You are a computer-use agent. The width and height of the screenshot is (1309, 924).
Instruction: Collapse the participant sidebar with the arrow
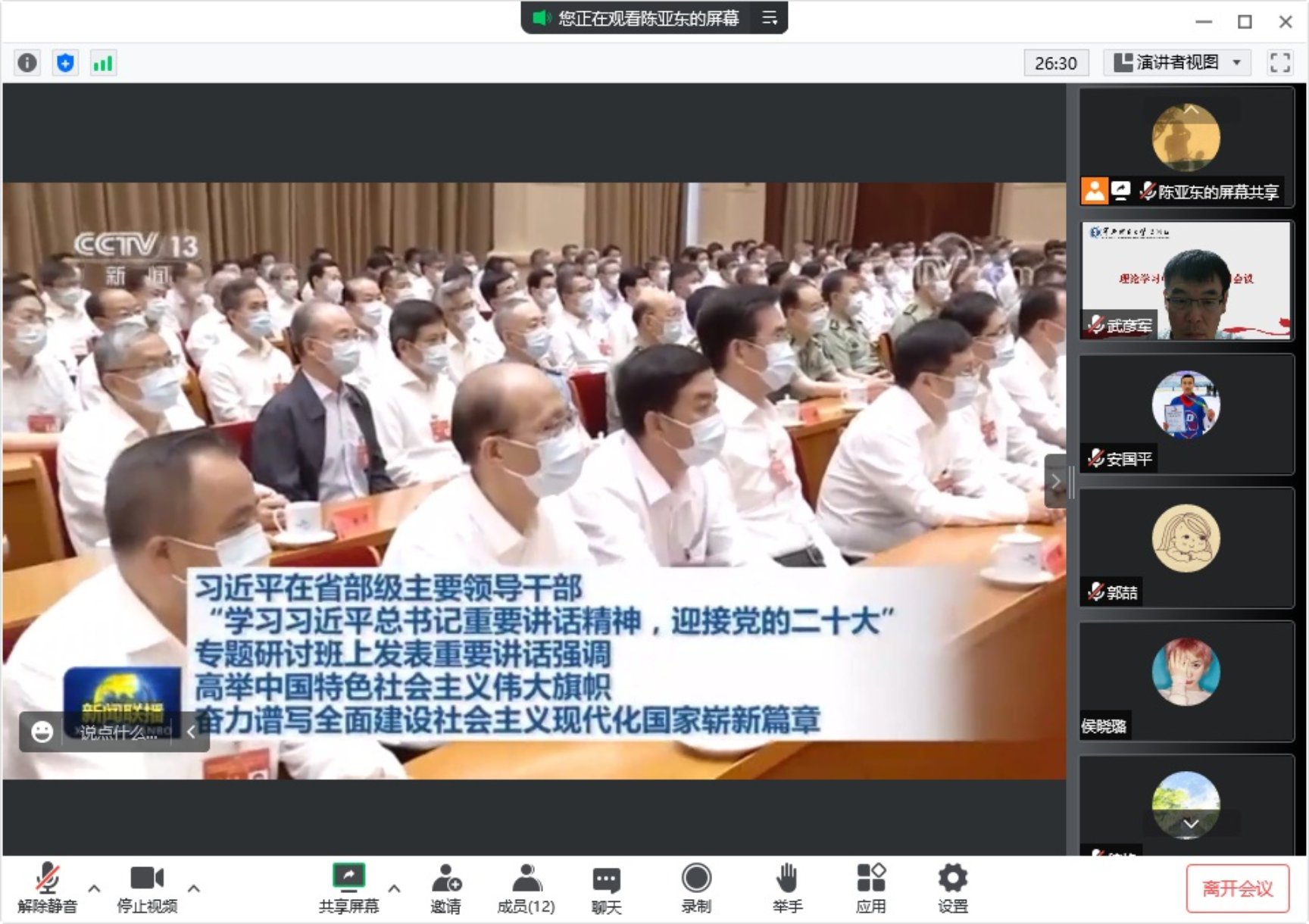click(1055, 482)
